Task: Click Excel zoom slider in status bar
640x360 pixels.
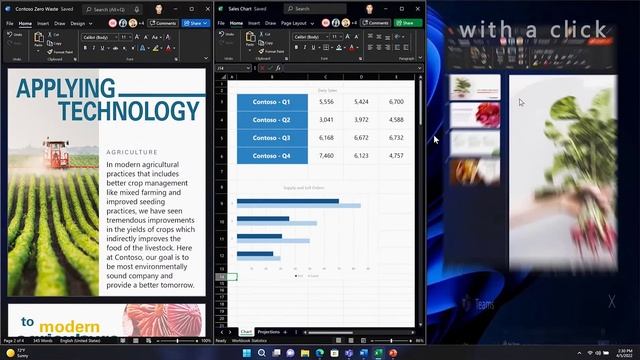Action: 391,340
